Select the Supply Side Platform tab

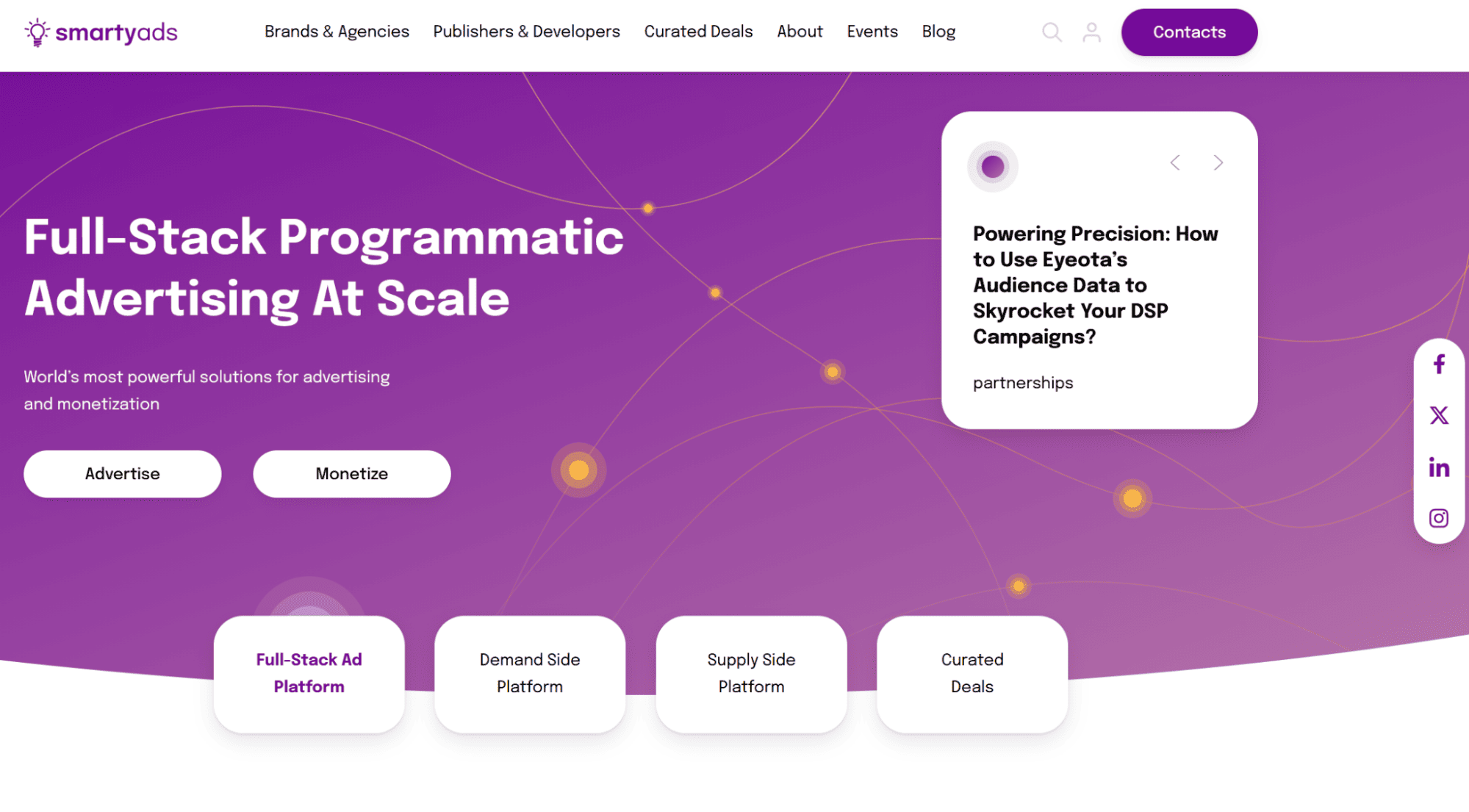pyautogui.click(x=751, y=673)
